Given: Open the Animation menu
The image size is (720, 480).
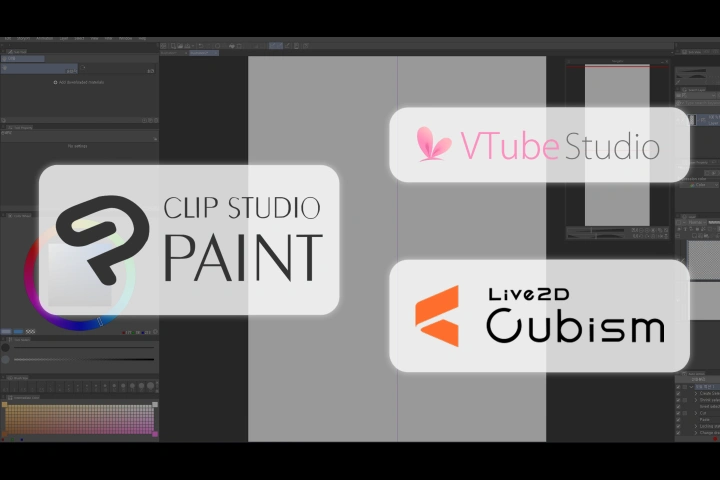Looking at the screenshot, I should [45, 39].
